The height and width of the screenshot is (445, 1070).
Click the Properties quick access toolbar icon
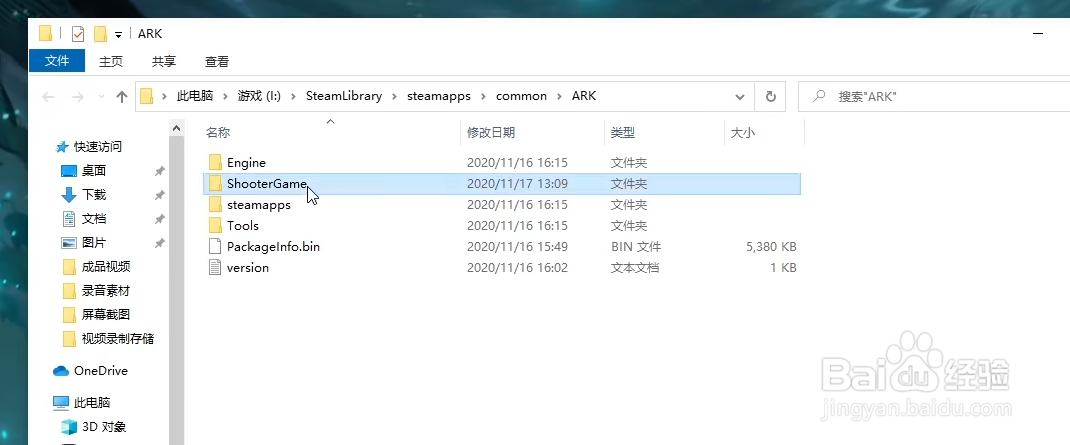click(x=78, y=33)
